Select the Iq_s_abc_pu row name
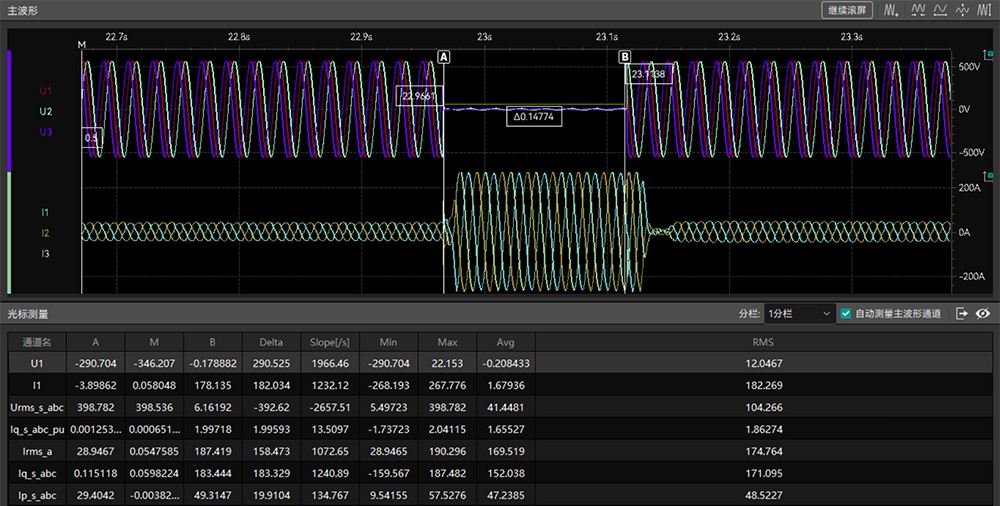1000x506 pixels. (37, 429)
